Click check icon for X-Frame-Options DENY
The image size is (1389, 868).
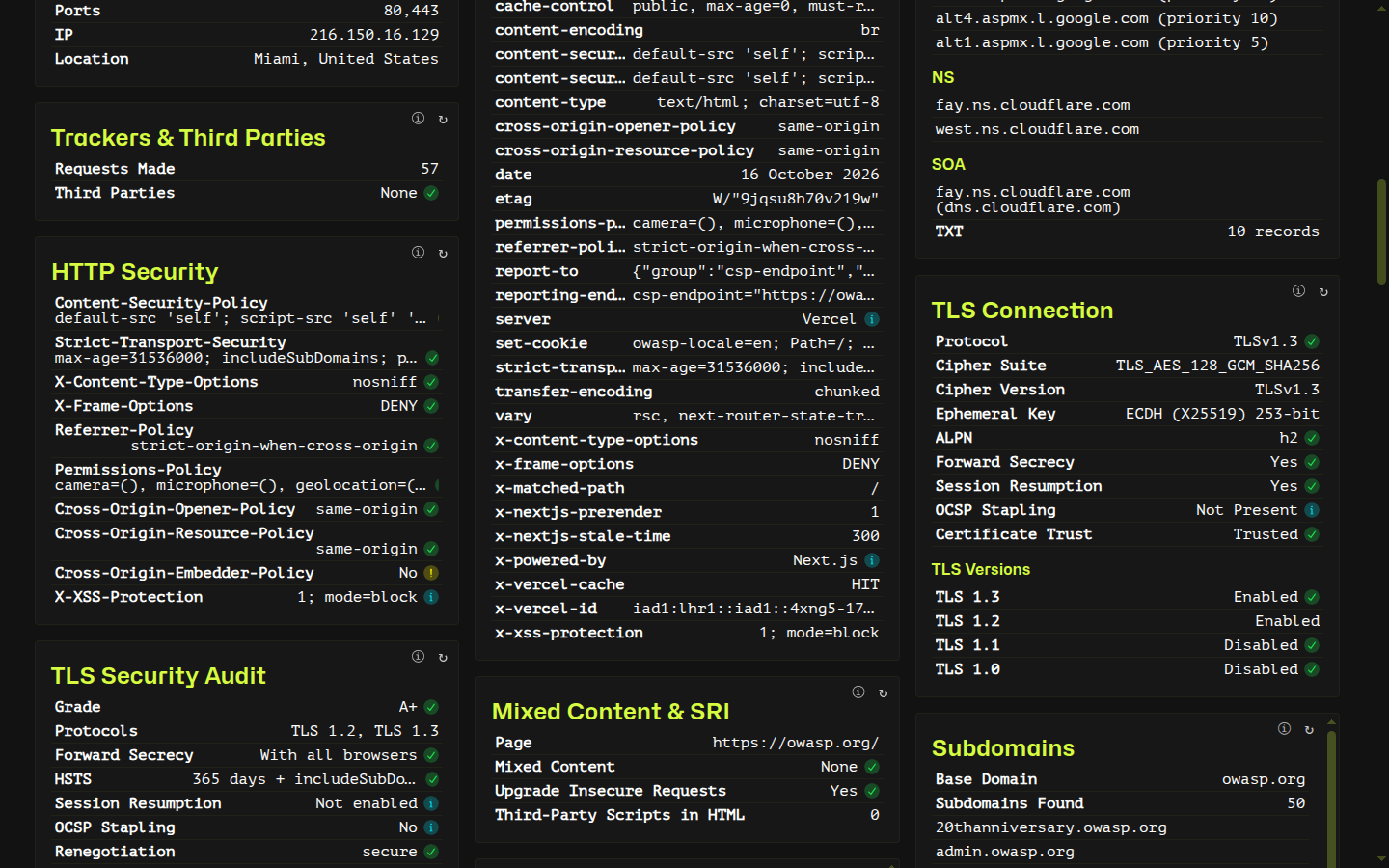click(x=431, y=406)
